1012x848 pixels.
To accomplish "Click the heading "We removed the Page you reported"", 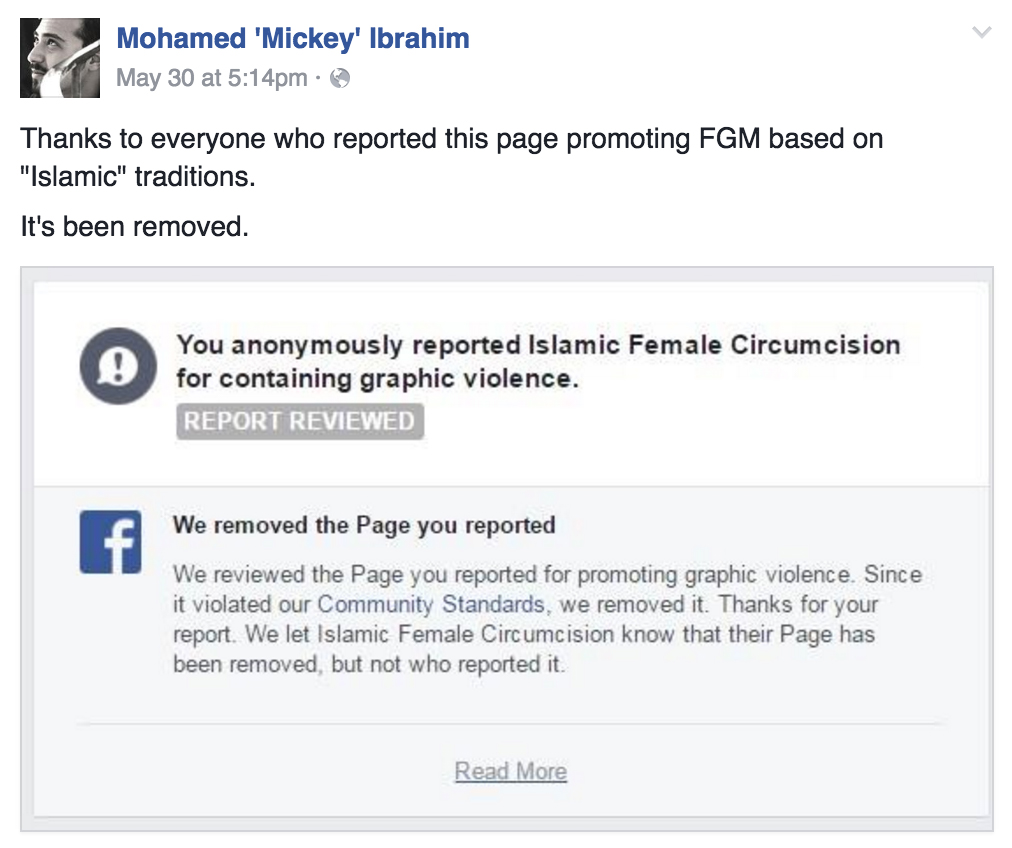I will [x=364, y=525].
